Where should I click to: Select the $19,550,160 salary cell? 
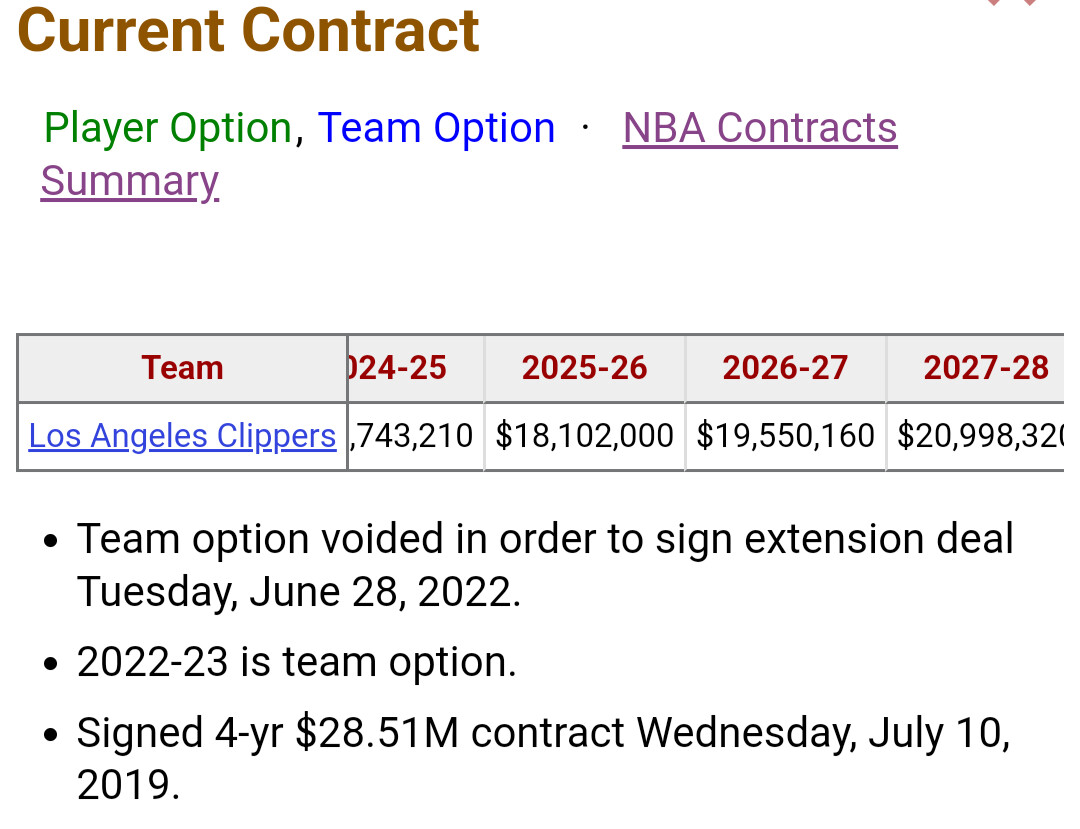coord(785,436)
